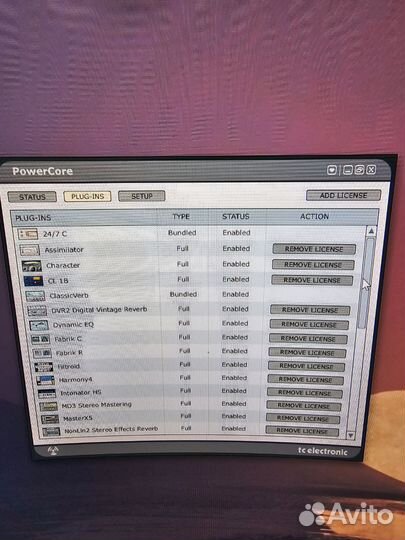Remove license for Harmony4
The image size is (405, 540).
(305, 380)
